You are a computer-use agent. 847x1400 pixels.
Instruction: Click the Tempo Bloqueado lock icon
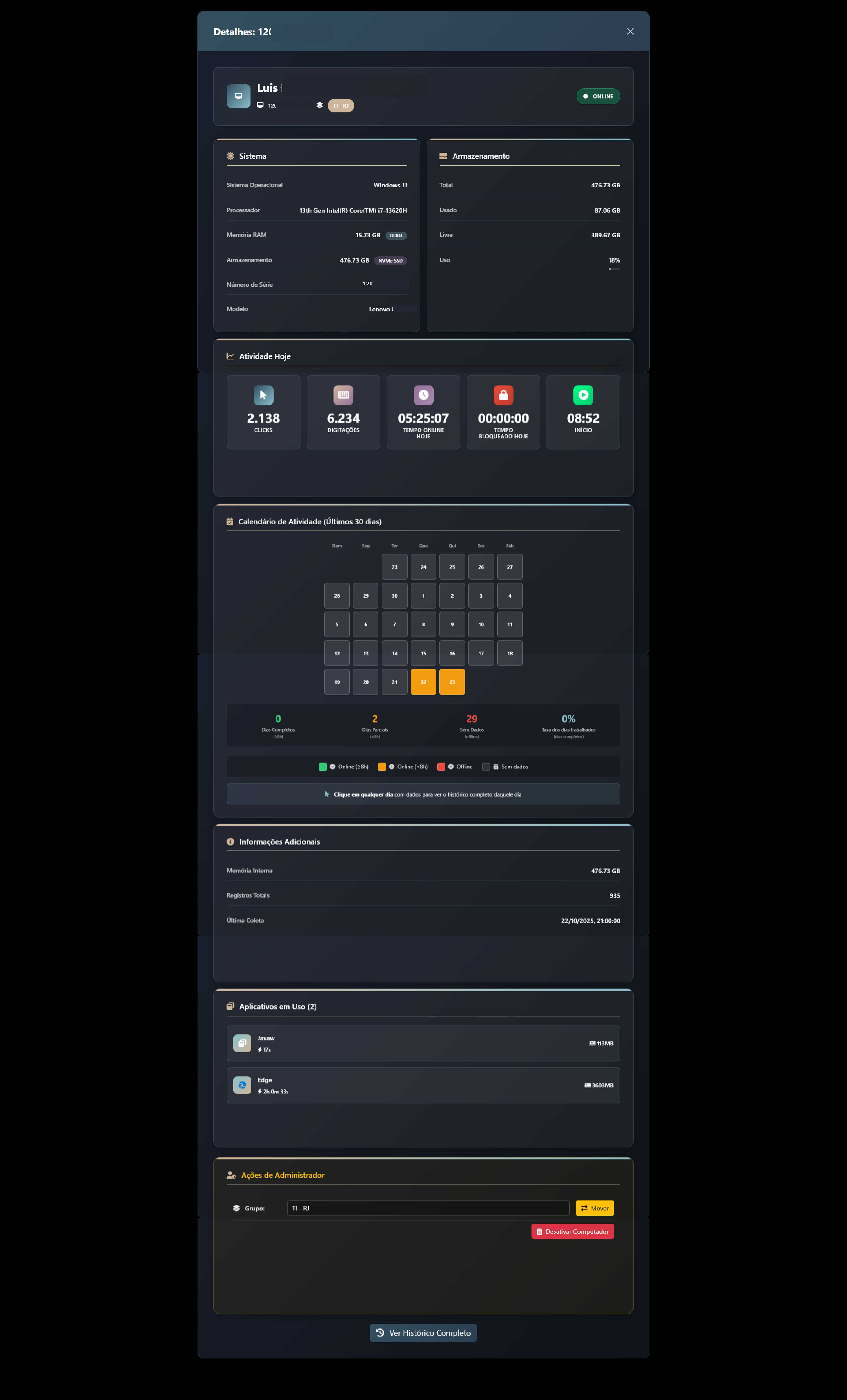(503, 395)
